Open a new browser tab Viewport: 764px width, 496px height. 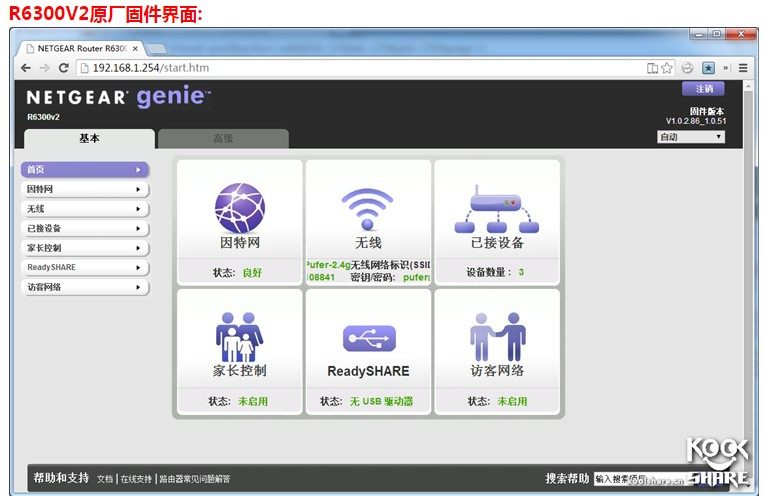coord(156,48)
